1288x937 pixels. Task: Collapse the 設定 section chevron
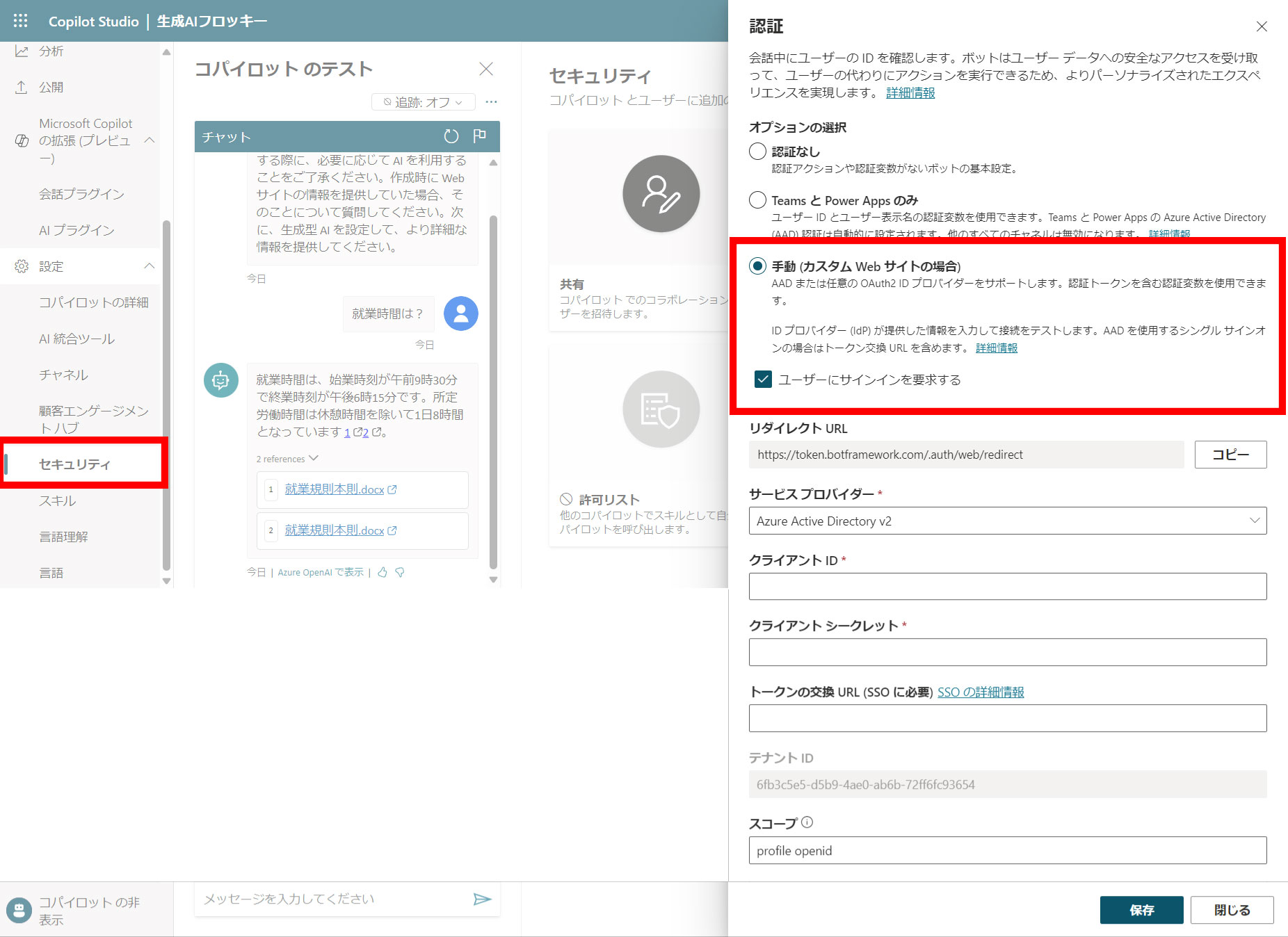[x=149, y=266]
